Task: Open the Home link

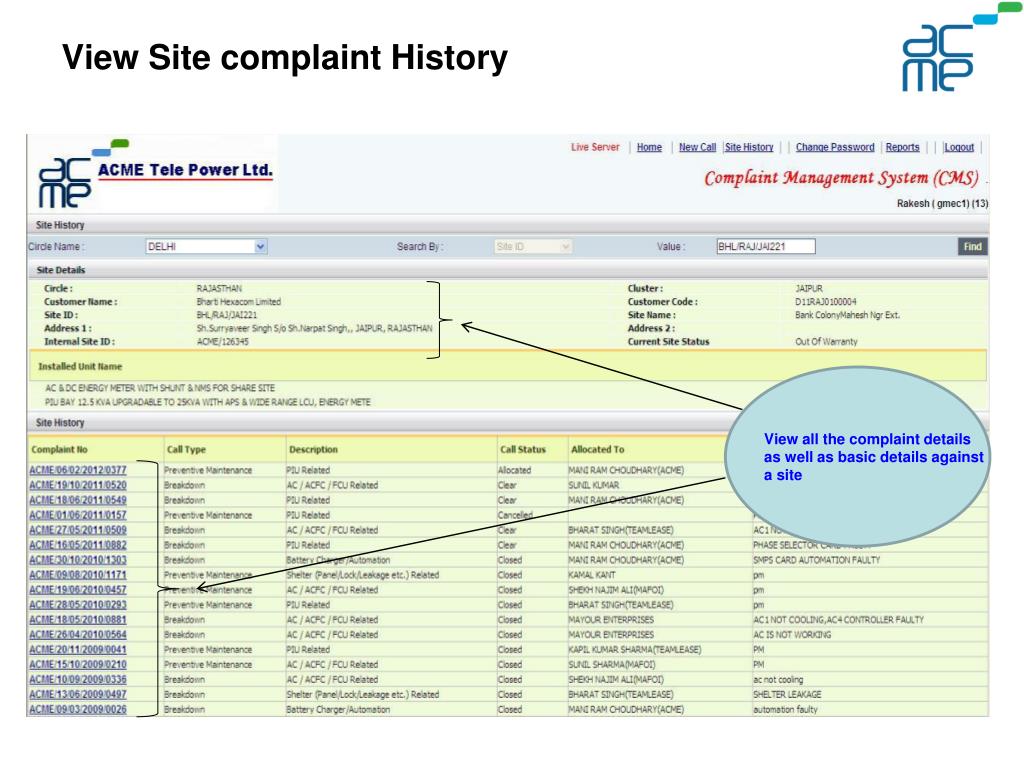Action: tap(649, 148)
